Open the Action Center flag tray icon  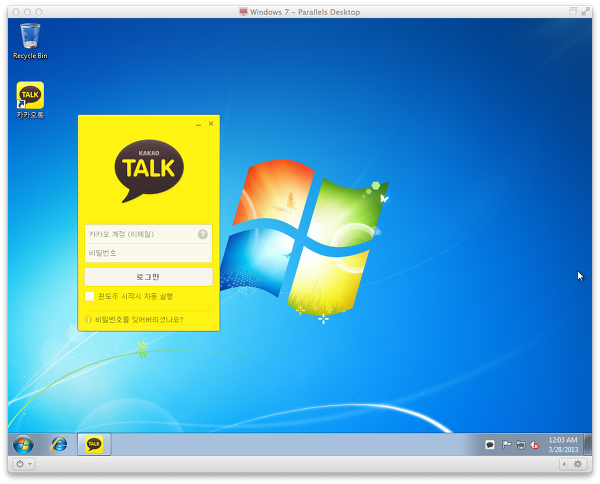[x=506, y=445]
